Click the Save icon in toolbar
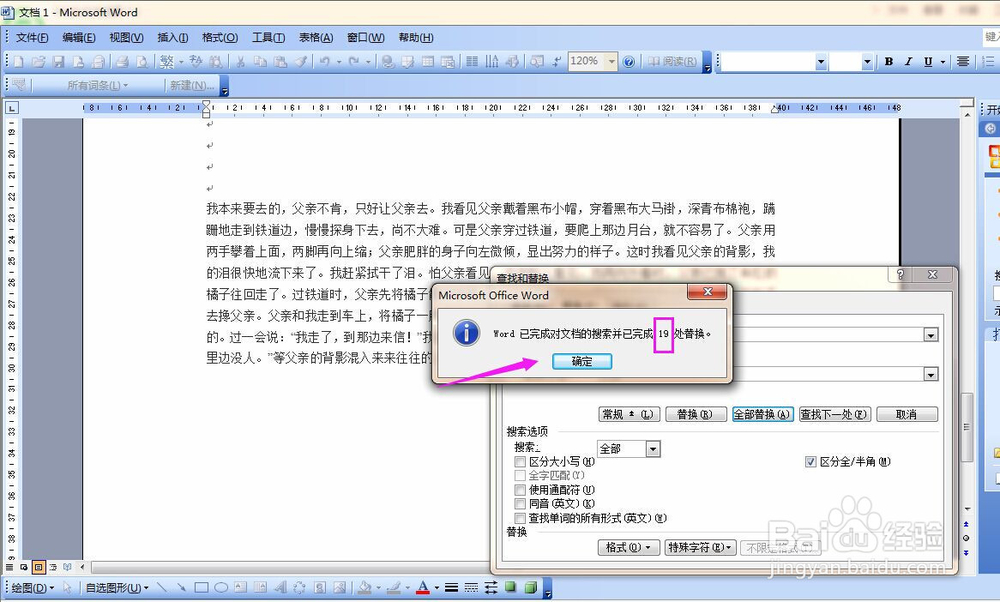This screenshot has width=1000, height=602. point(59,62)
